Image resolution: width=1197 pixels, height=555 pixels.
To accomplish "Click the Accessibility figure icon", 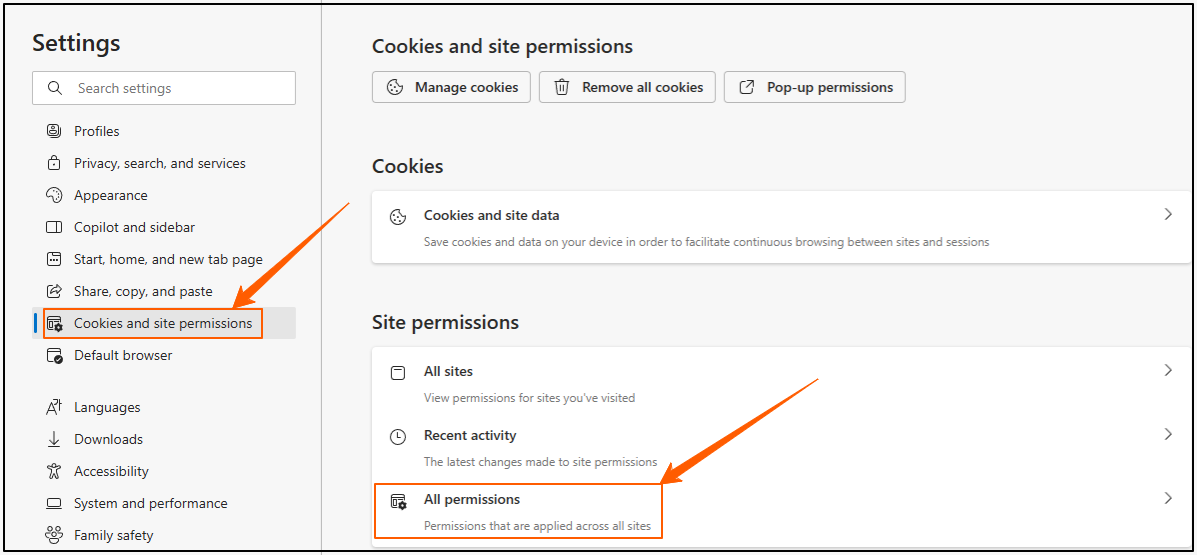I will pyautogui.click(x=53, y=472).
